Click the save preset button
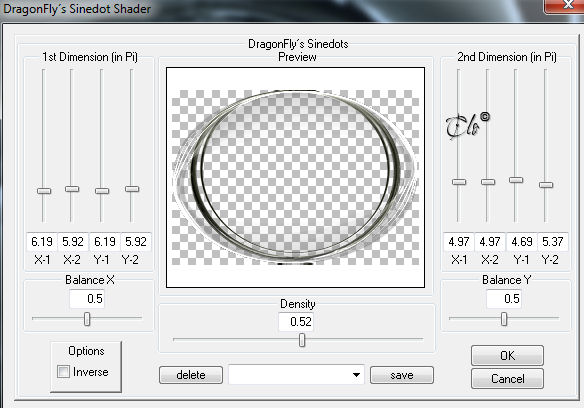584x408 pixels. tap(402, 375)
